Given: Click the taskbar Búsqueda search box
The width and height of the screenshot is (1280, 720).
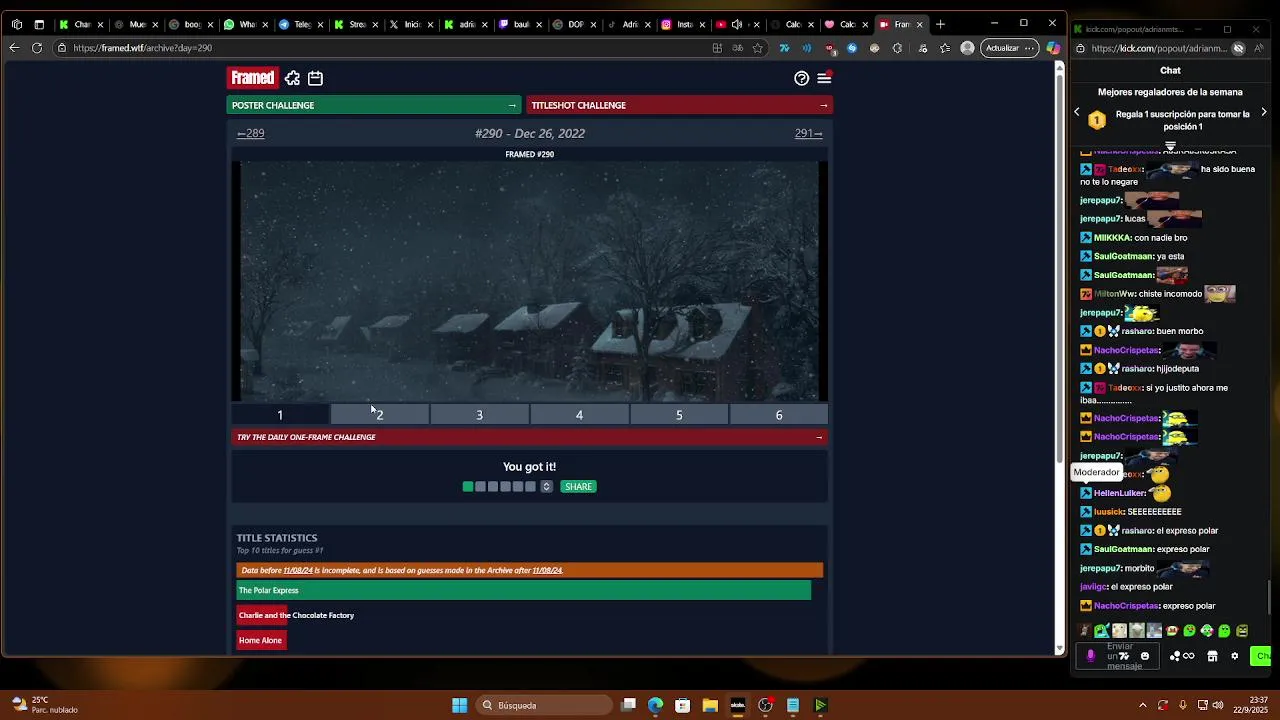Looking at the screenshot, I should [x=545, y=705].
